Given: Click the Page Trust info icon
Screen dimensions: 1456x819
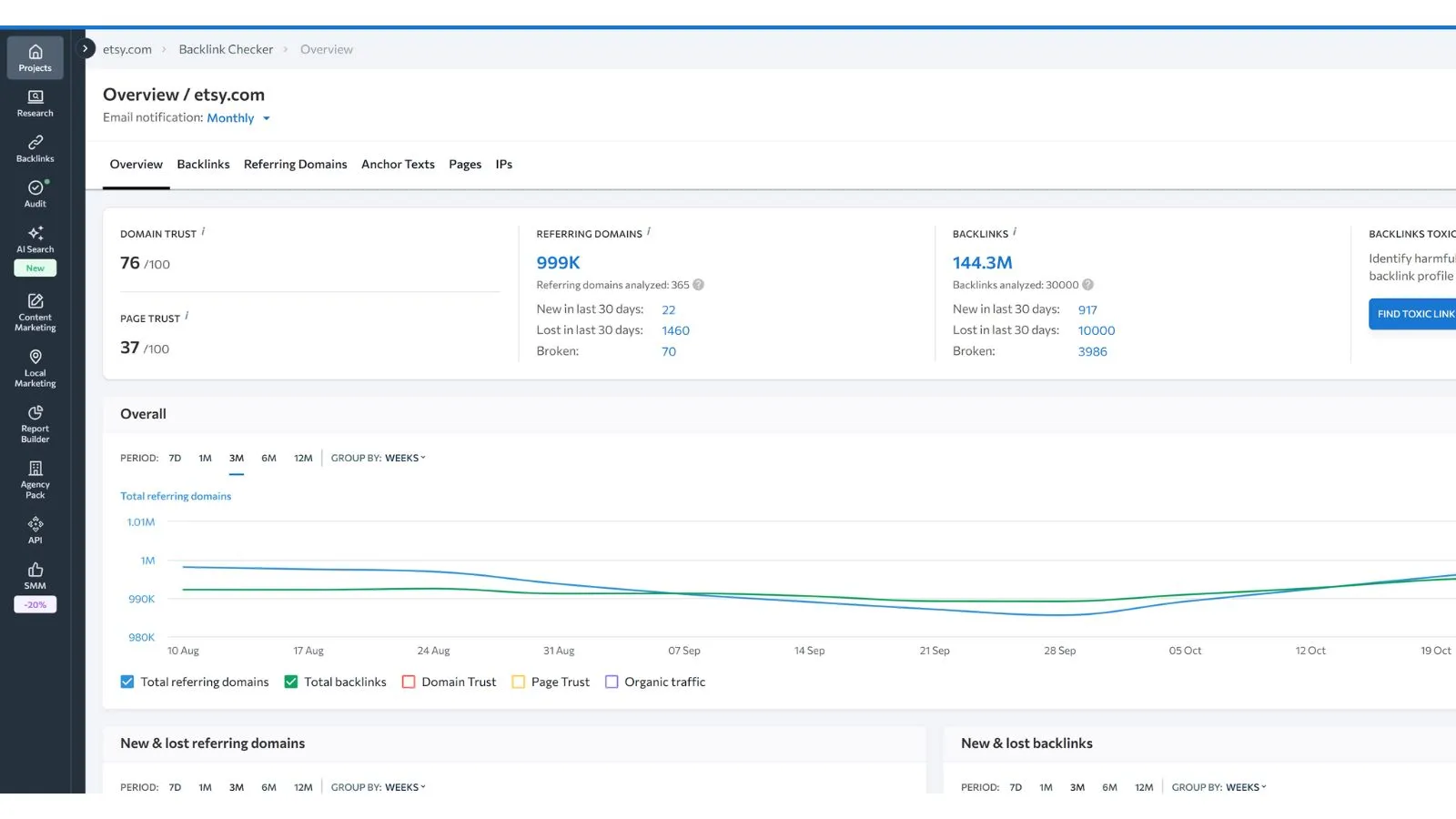Looking at the screenshot, I should 187,316.
